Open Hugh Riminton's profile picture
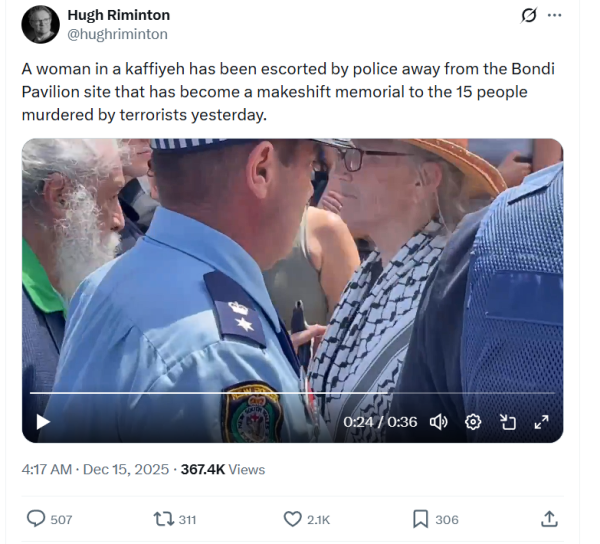The image size is (600, 544). pyautogui.click(x=41, y=24)
